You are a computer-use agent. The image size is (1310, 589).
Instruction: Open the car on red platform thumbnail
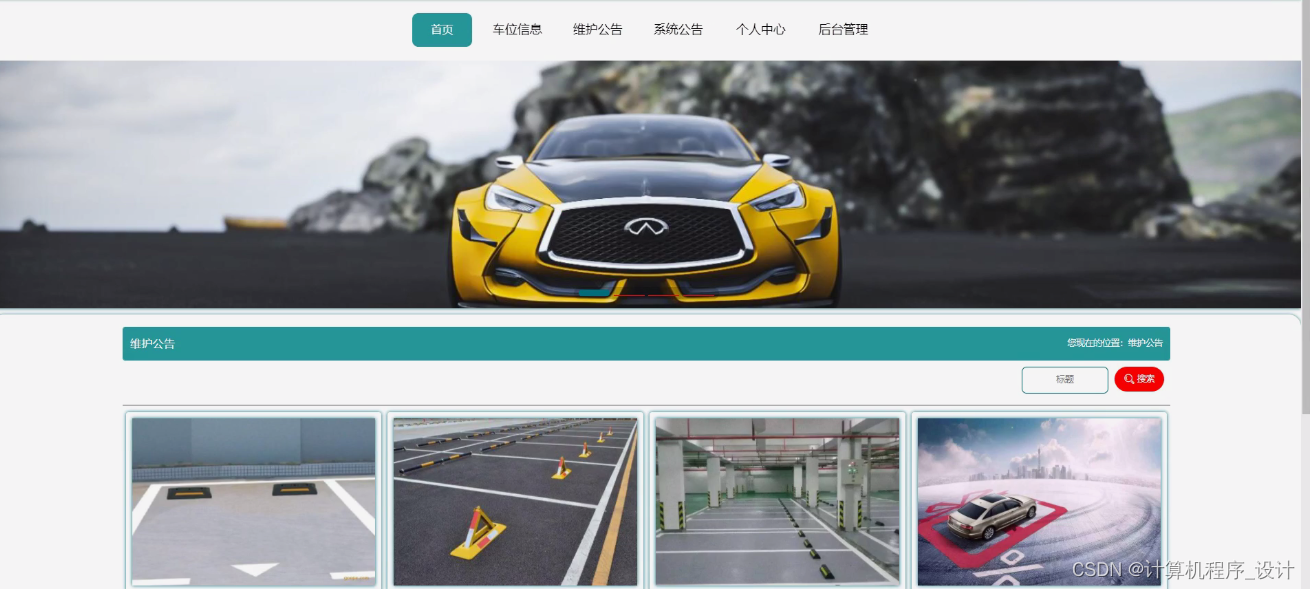pyautogui.click(x=1040, y=501)
